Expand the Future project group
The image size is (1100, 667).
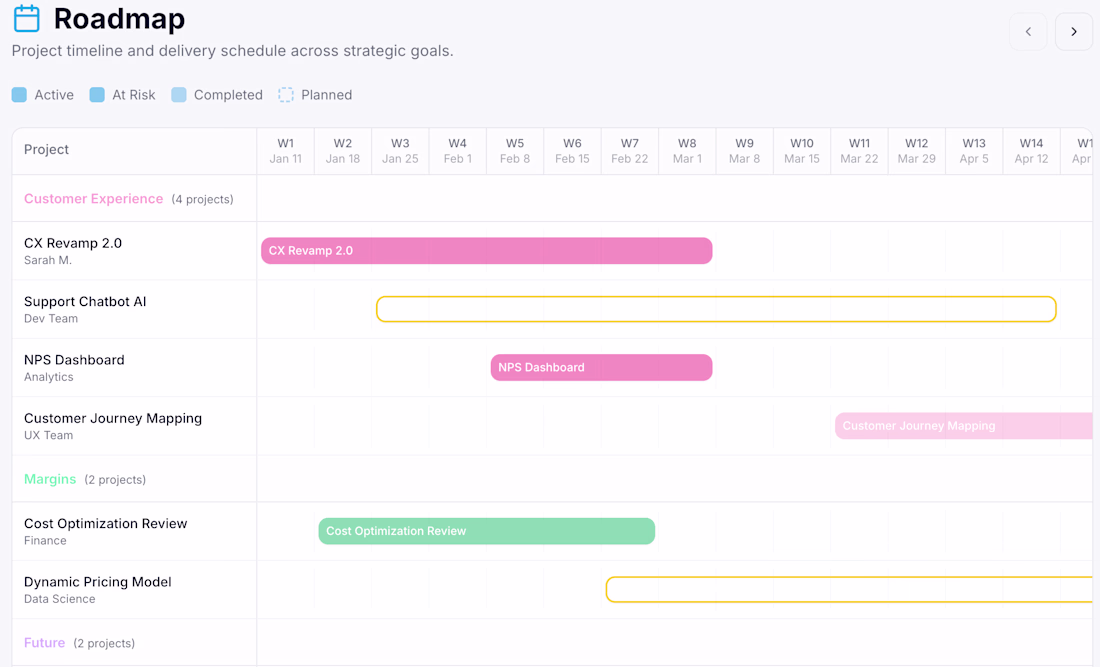pos(44,643)
